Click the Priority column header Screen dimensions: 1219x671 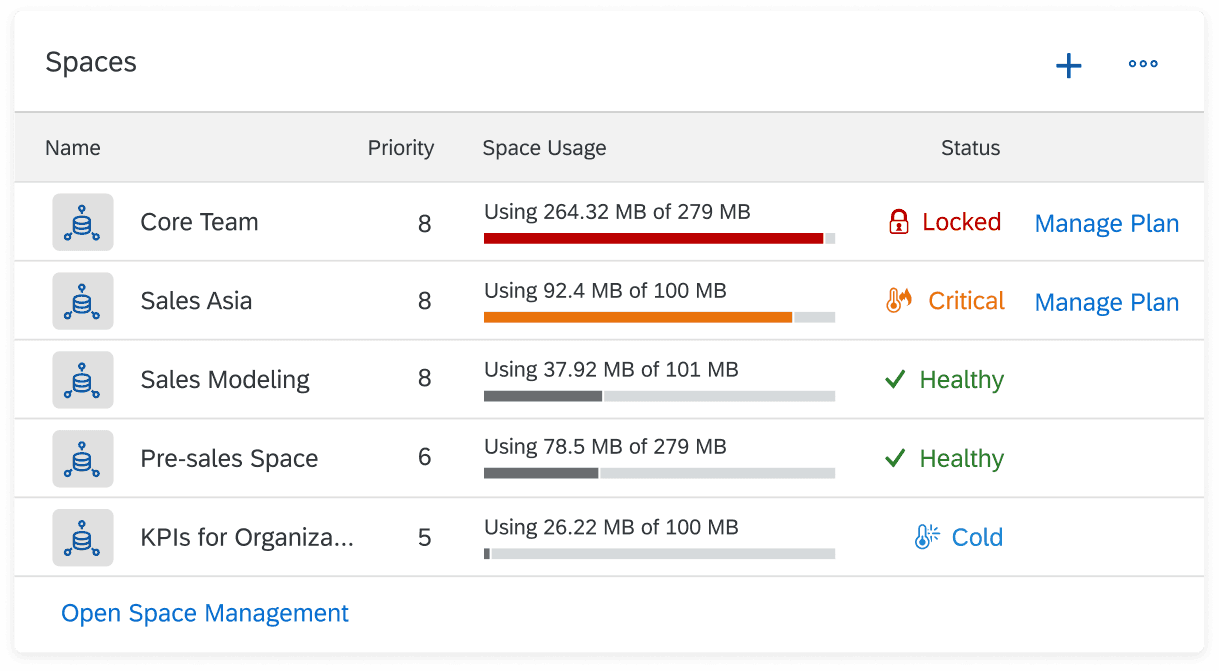400,148
